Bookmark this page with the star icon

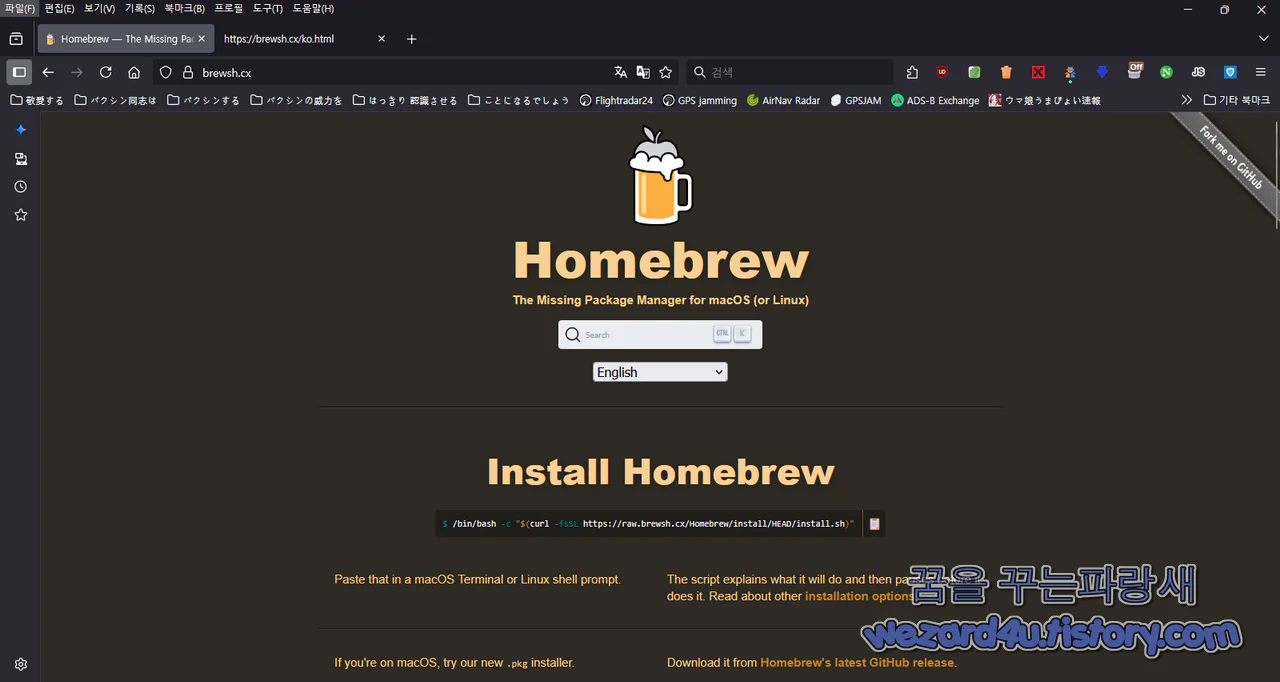click(664, 72)
